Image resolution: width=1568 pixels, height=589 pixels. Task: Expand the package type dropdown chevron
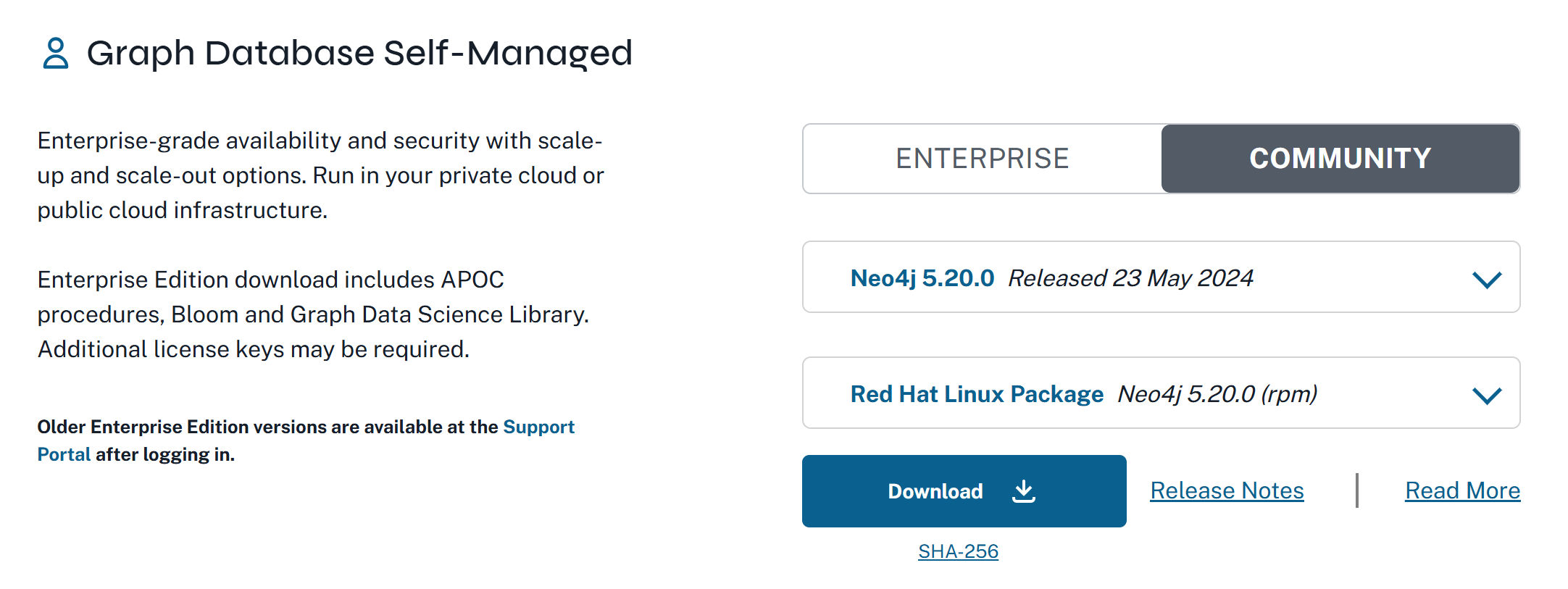1486,395
